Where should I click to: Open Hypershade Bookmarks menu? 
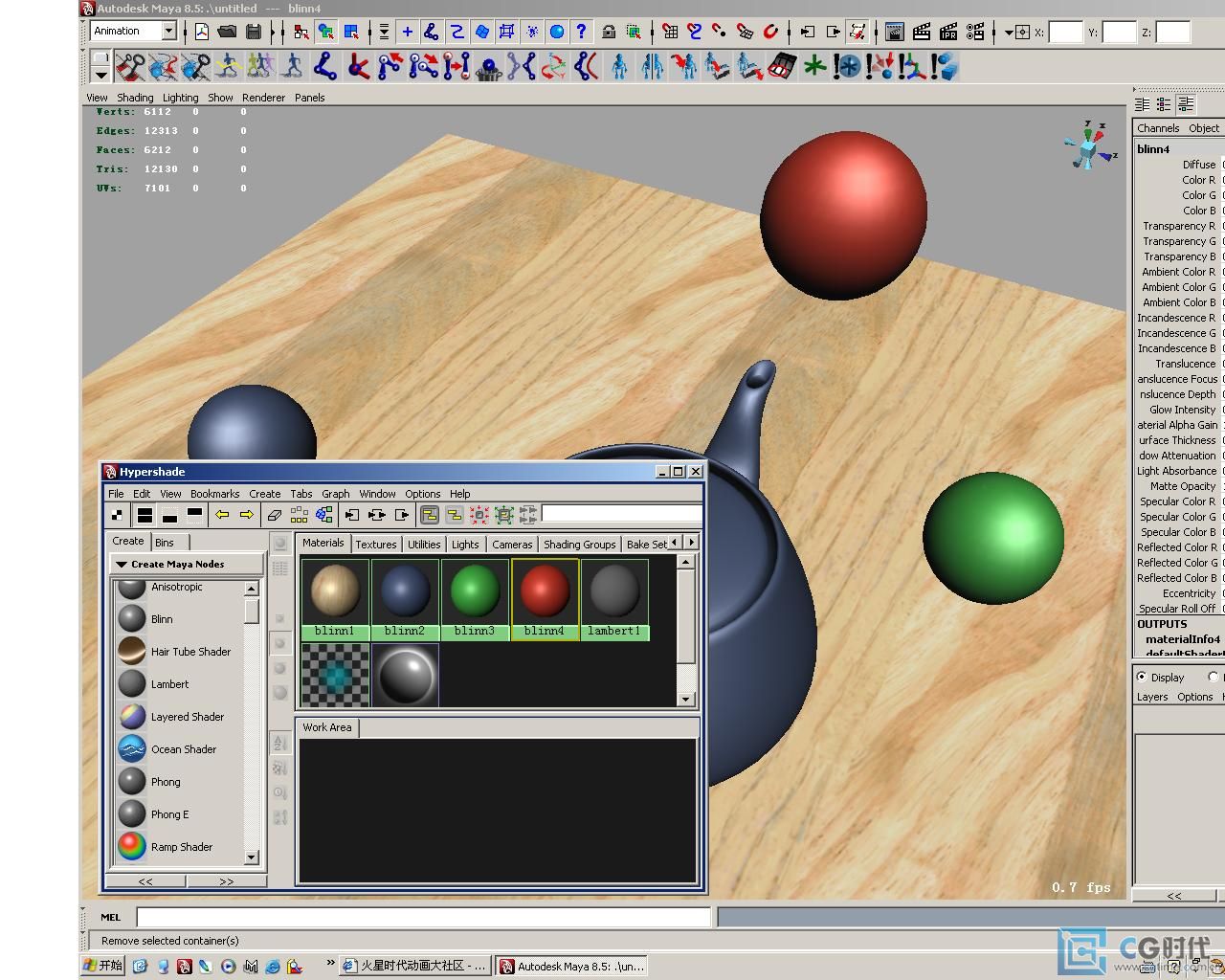214,494
